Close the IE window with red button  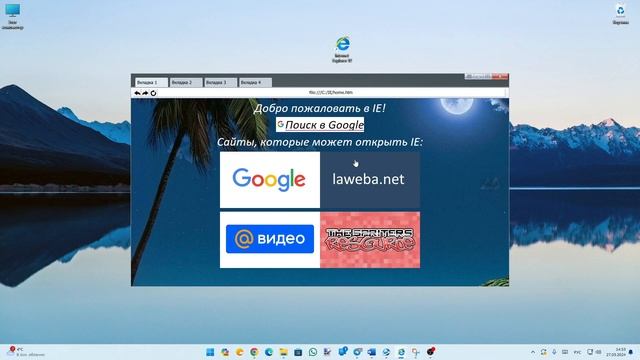click(x=500, y=76)
